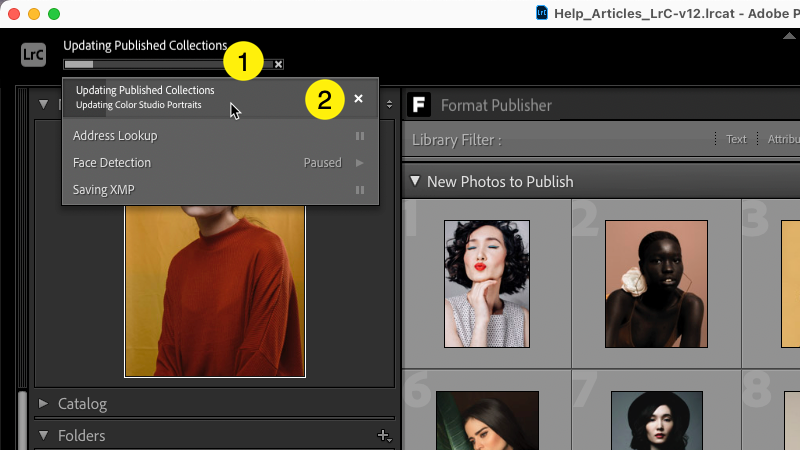800x450 pixels.
Task: Select the first portrait thumbnail with red lips
Action: tap(488, 283)
